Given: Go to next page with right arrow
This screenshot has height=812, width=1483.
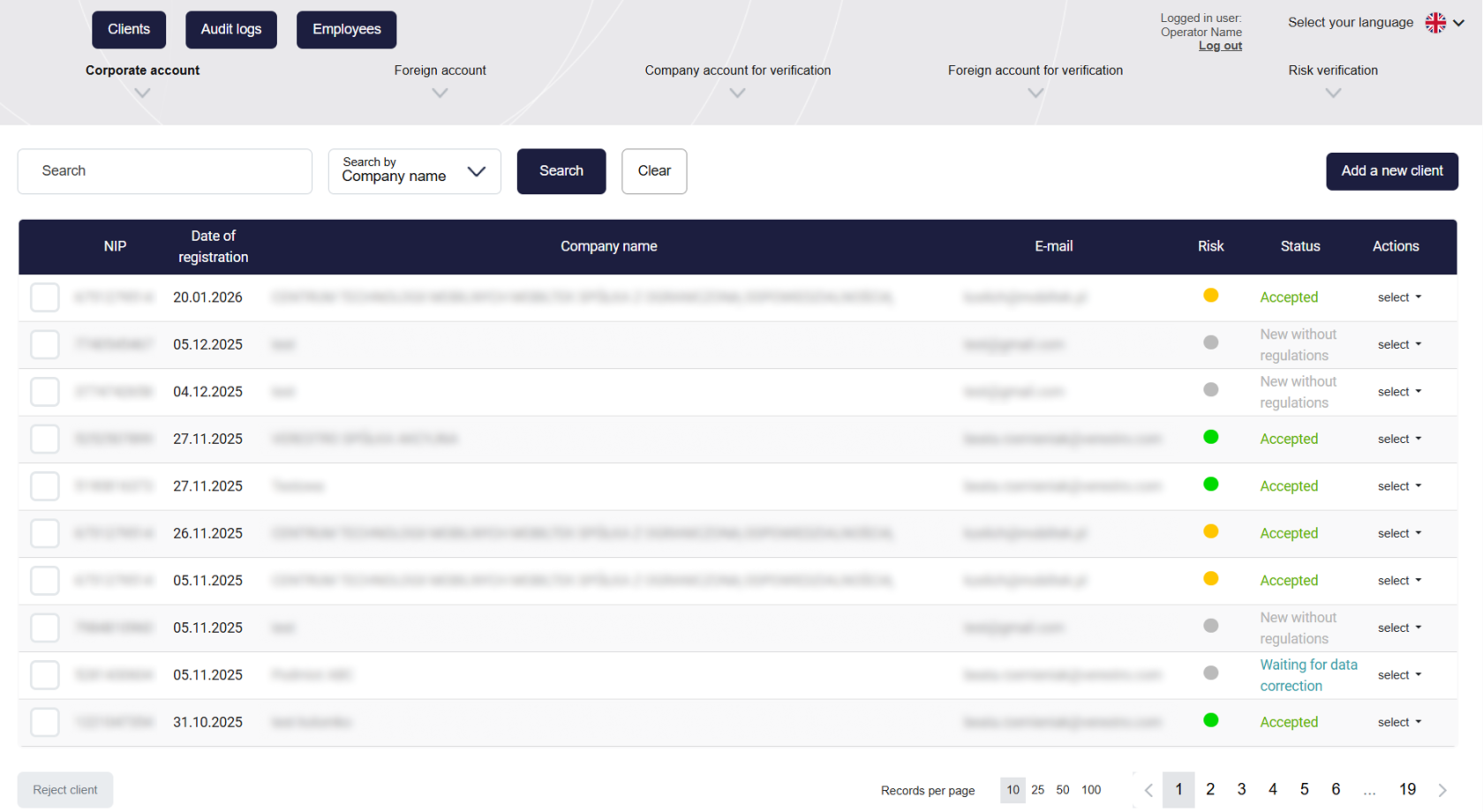Looking at the screenshot, I should pyautogui.click(x=1442, y=790).
